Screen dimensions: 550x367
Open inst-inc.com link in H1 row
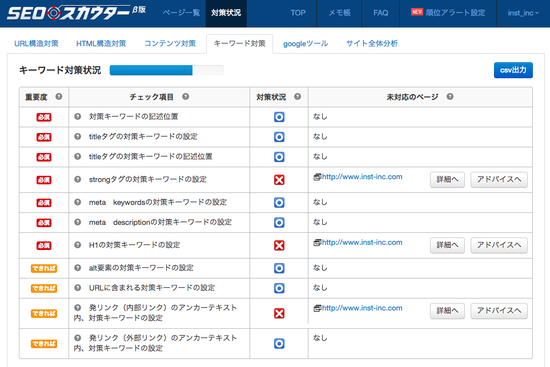(x=362, y=242)
